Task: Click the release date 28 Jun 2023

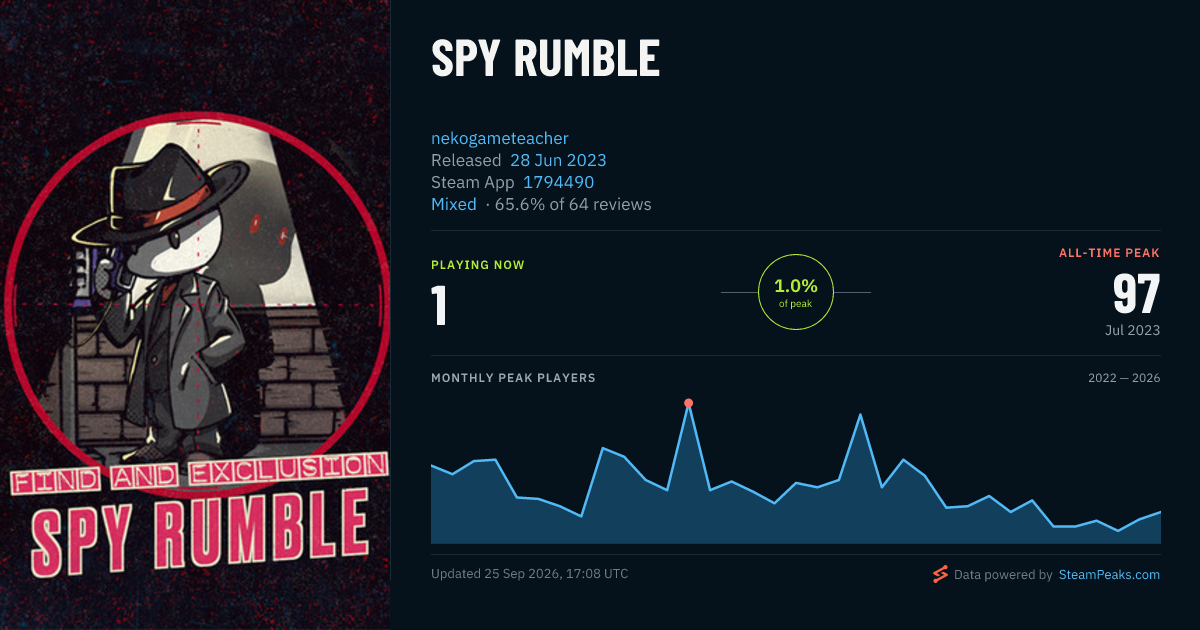Action: pyautogui.click(x=558, y=160)
